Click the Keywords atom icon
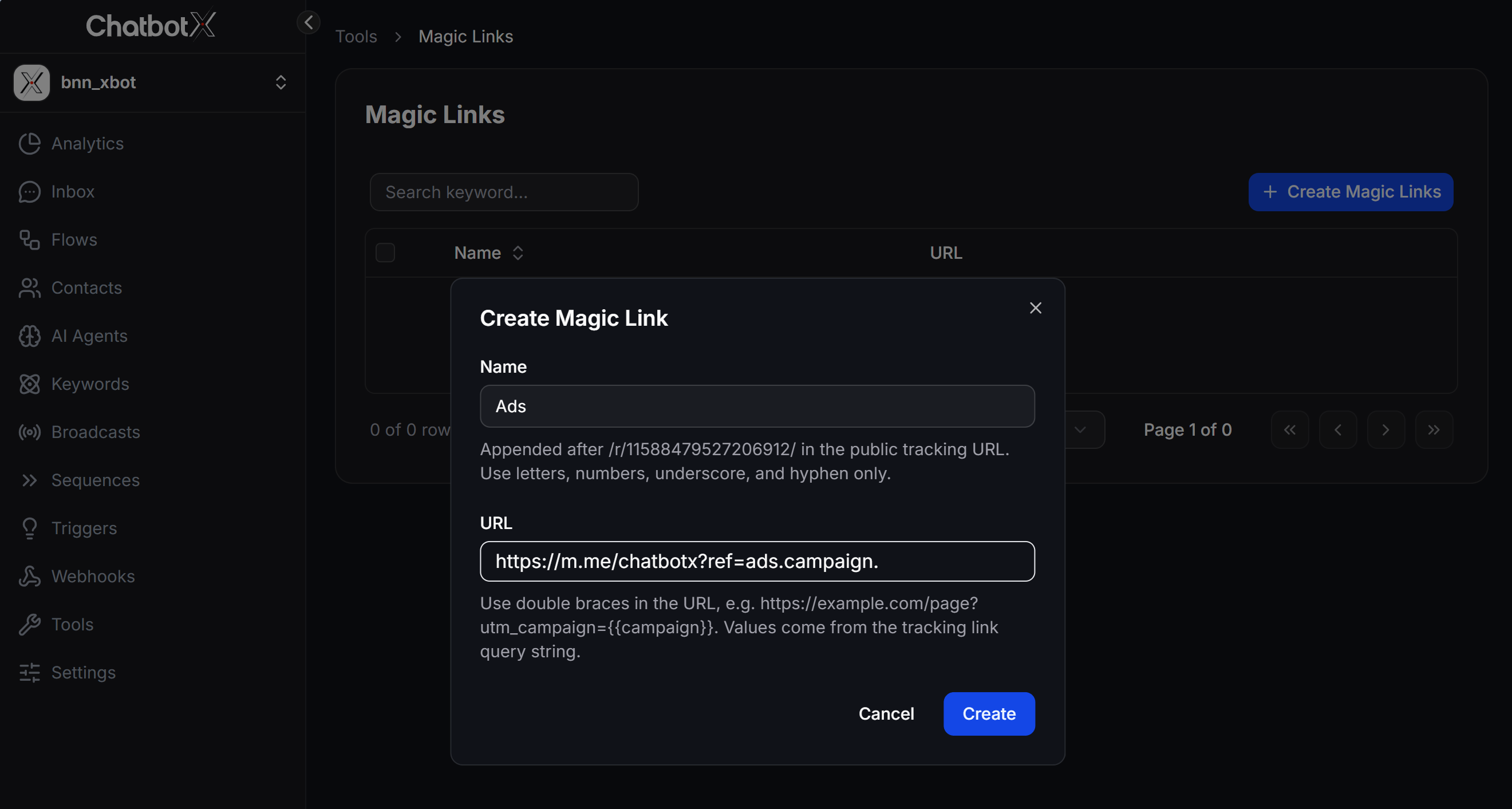 (29, 385)
